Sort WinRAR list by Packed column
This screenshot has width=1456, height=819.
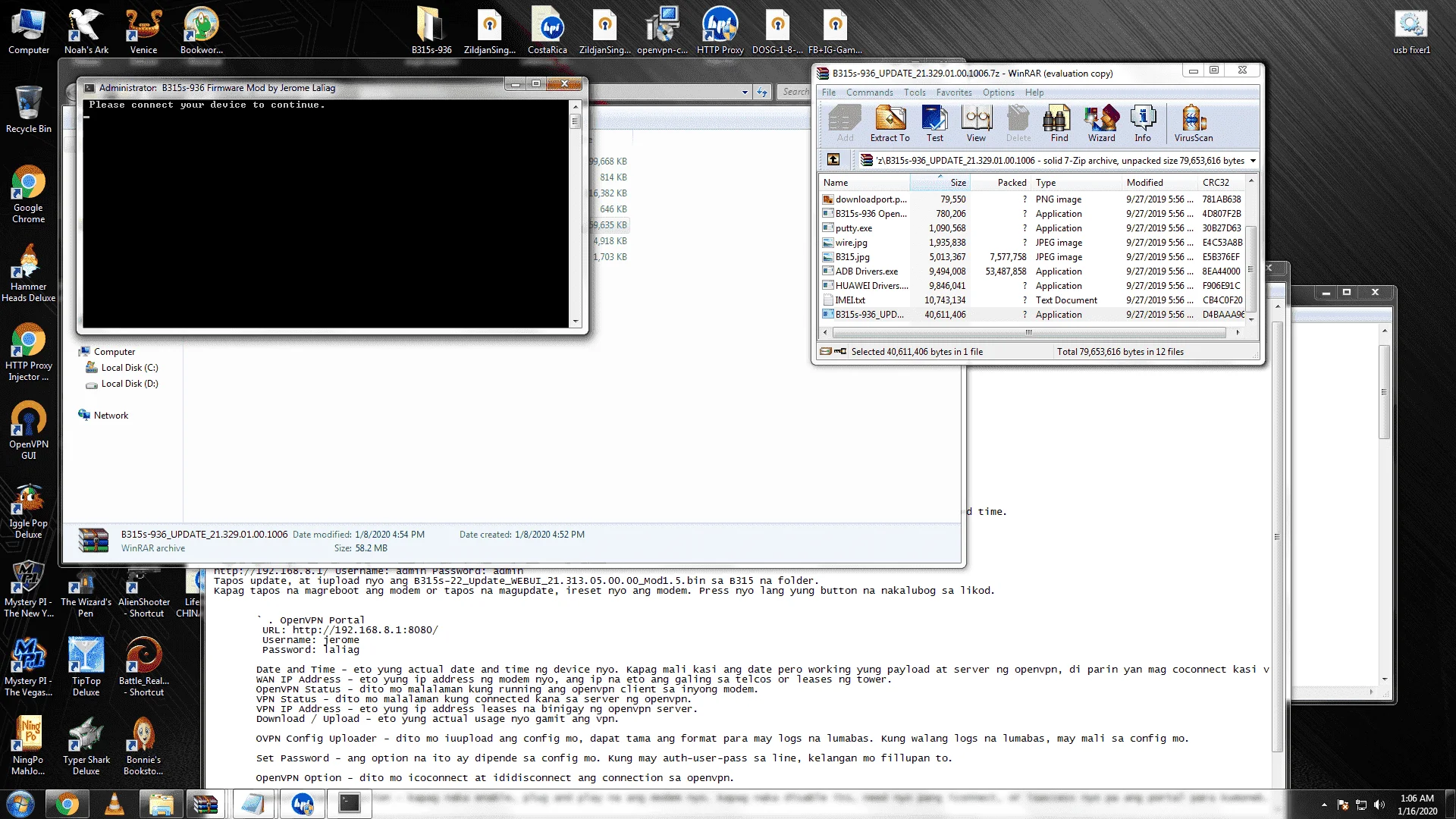click(x=1001, y=182)
